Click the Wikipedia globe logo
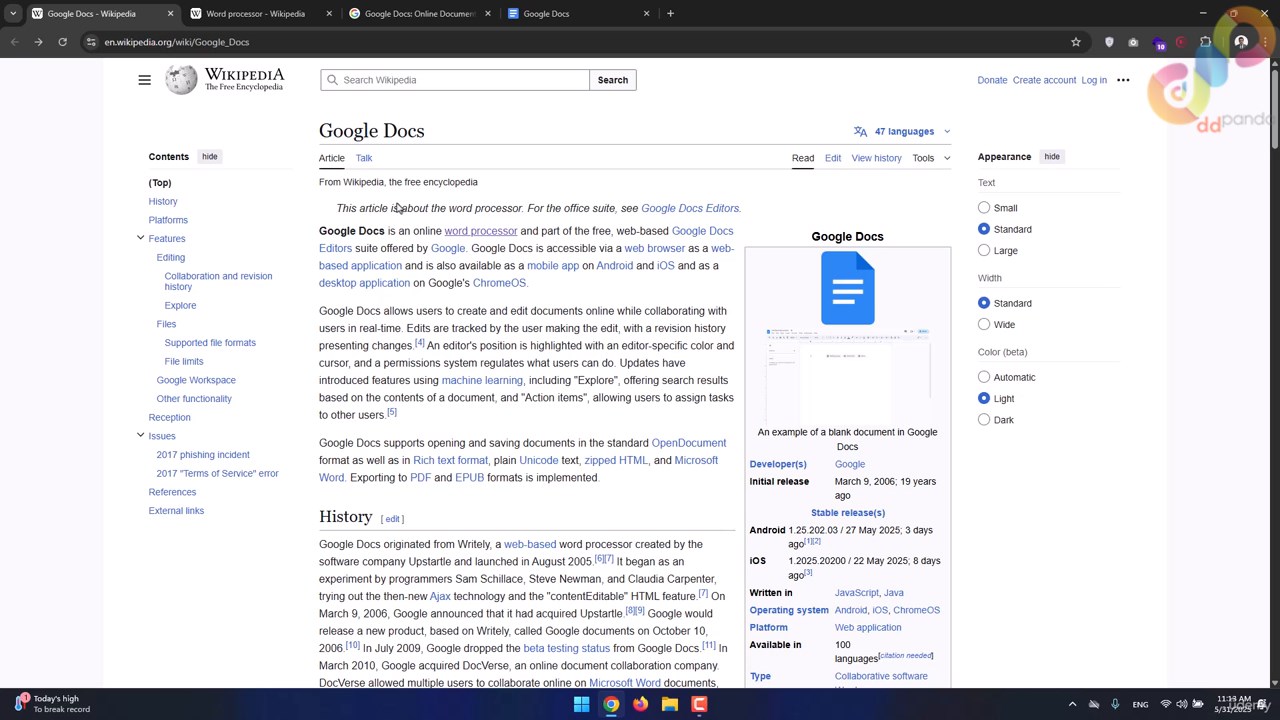The image size is (1280, 720). (181, 80)
